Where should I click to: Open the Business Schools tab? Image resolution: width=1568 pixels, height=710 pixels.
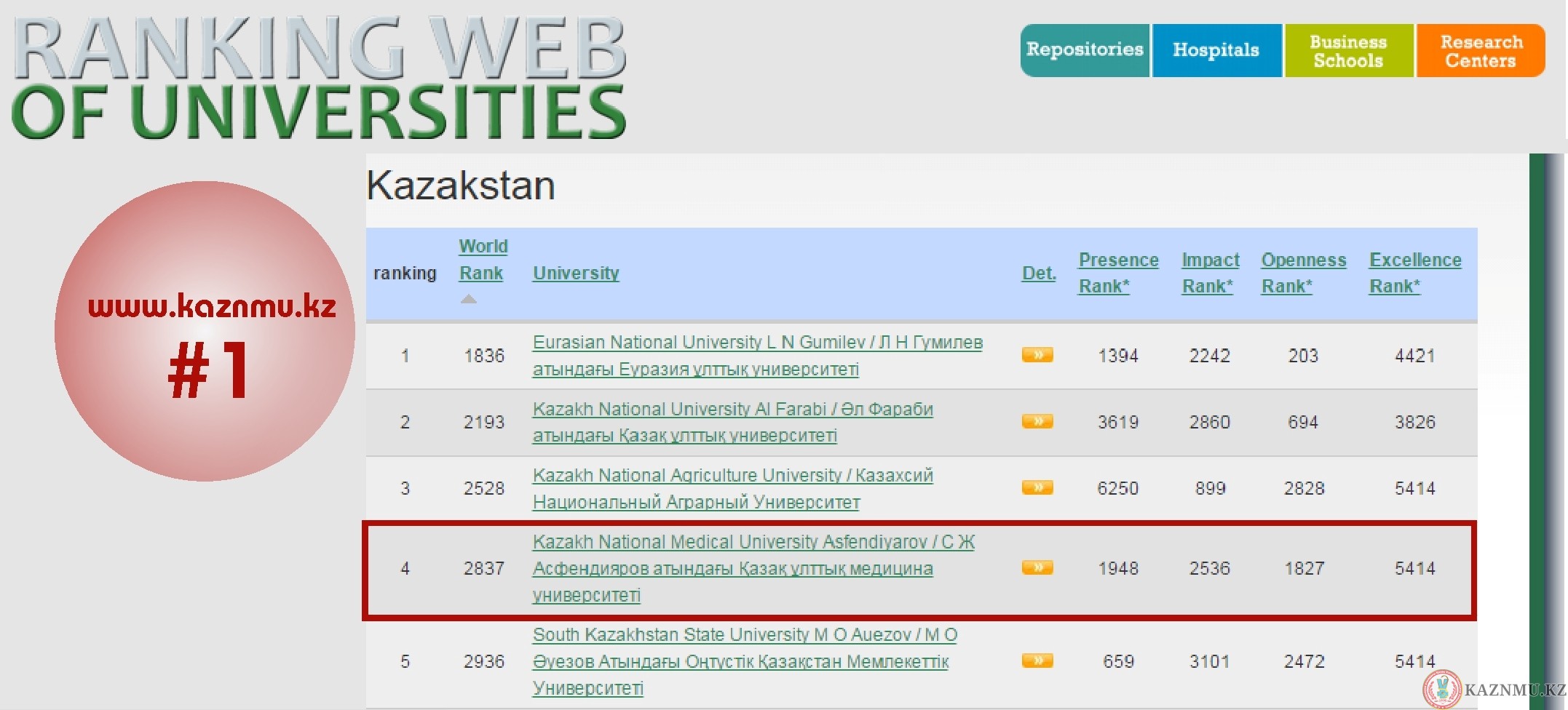pyautogui.click(x=1349, y=50)
